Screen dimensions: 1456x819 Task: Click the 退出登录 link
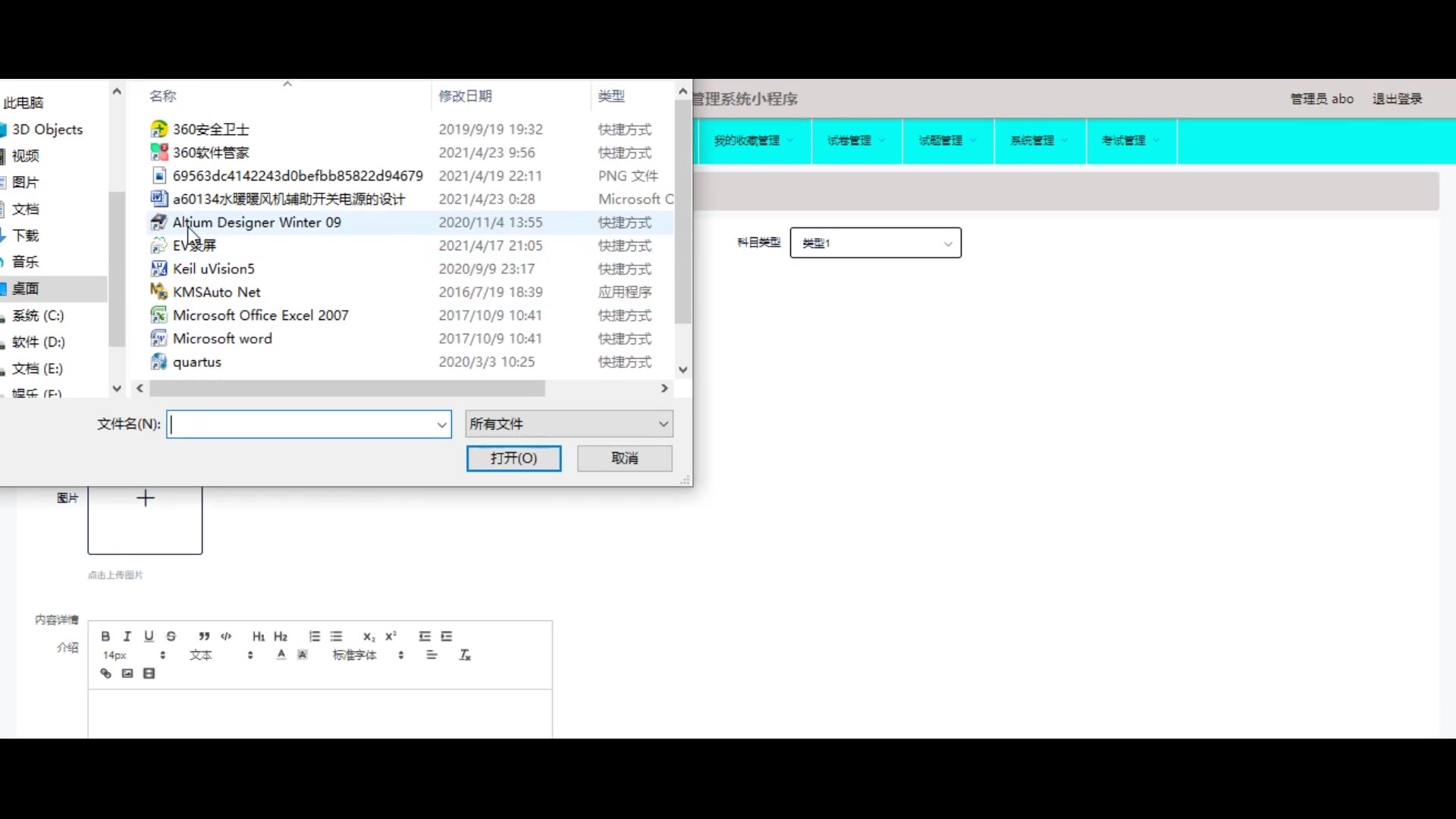pyautogui.click(x=1397, y=99)
